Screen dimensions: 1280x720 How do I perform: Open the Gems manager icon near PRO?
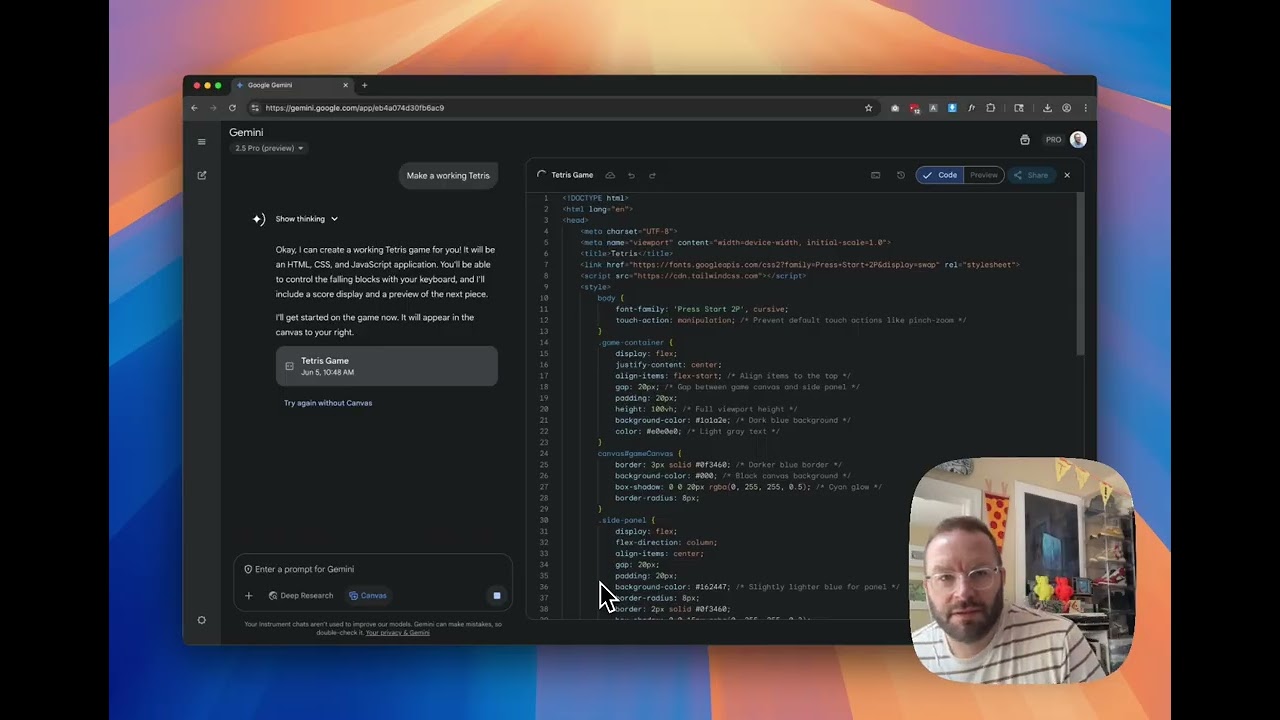tap(1025, 140)
